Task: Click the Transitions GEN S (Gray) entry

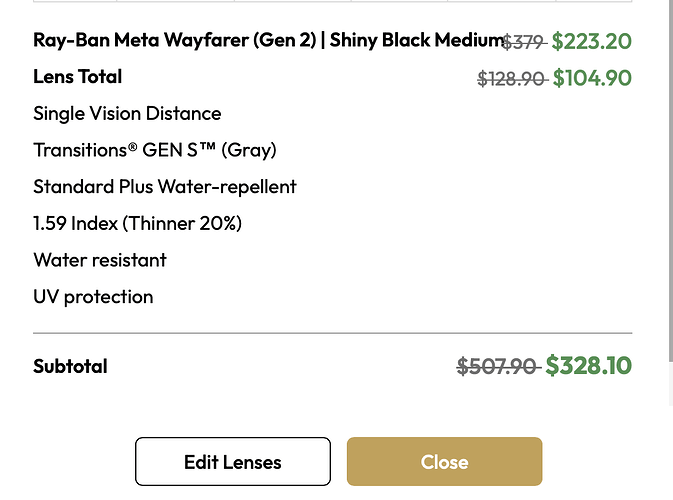Action: point(155,150)
